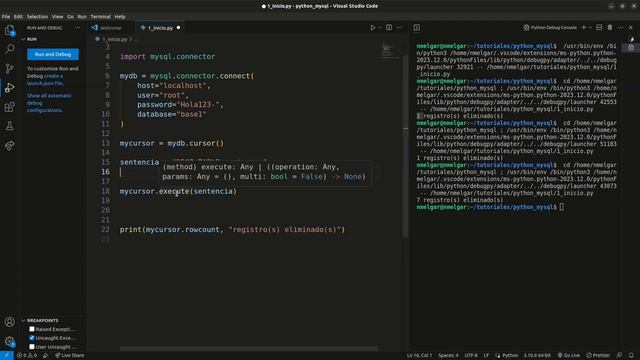Click Spaces: 4 indentation setting
This screenshot has width=640, height=360.
(448, 356)
